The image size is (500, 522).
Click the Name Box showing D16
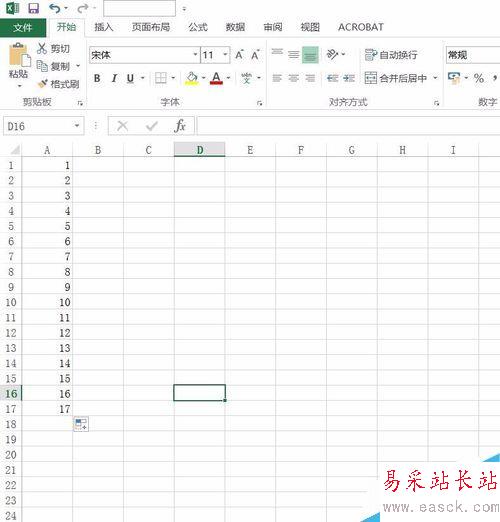coord(38,126)
